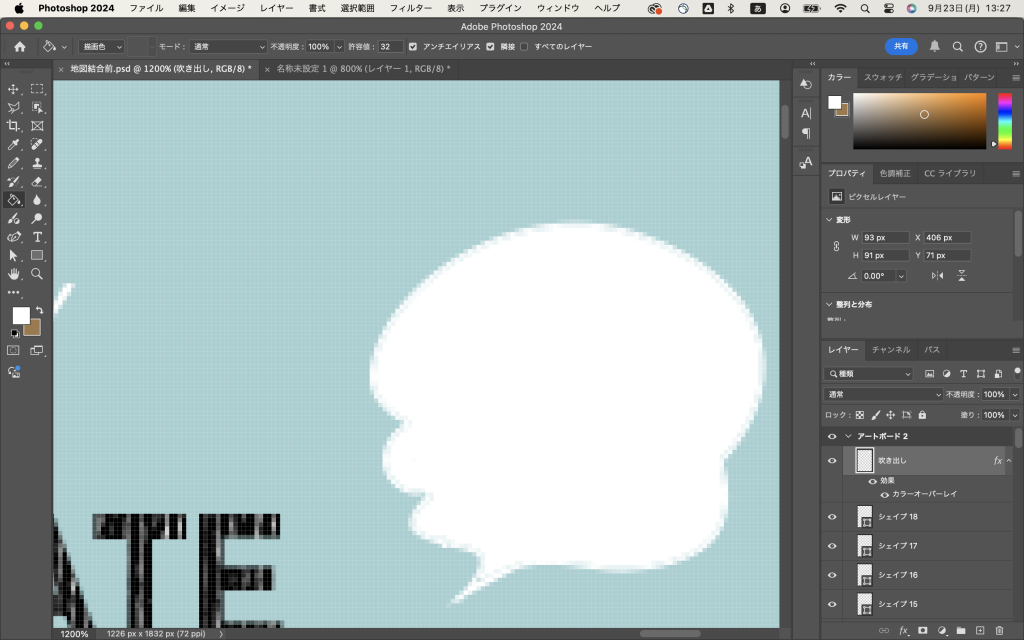Viewport: 1024px width, 640px height.
Task: Click the W width input field
Action: coord(885,238)
